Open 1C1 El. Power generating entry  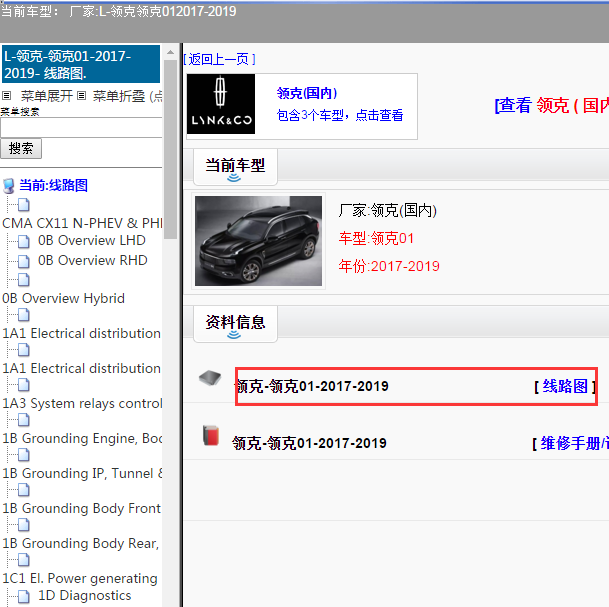click(x=80, y=578)
